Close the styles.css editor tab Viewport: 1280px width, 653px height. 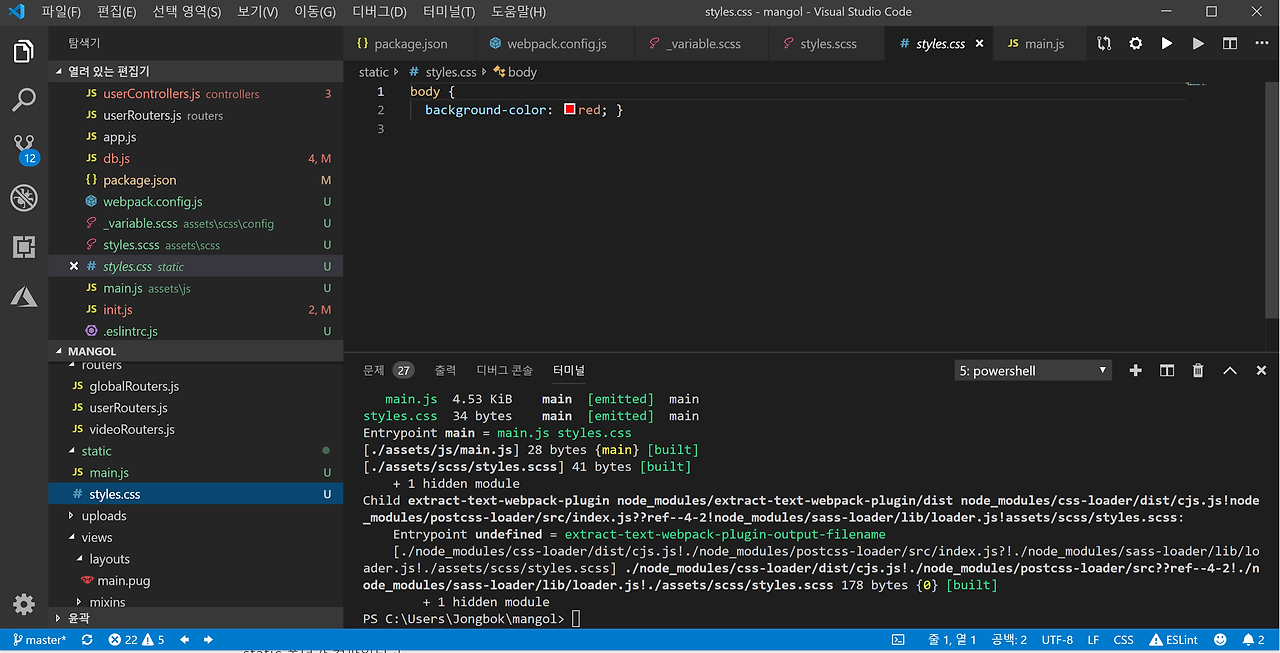tap(979, 44)
